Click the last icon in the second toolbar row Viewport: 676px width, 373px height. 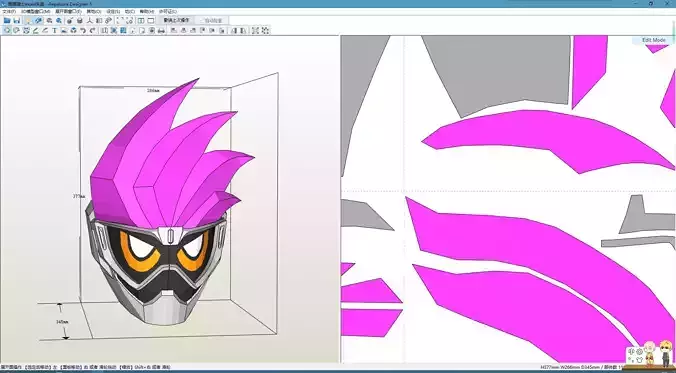pos(266,30)
